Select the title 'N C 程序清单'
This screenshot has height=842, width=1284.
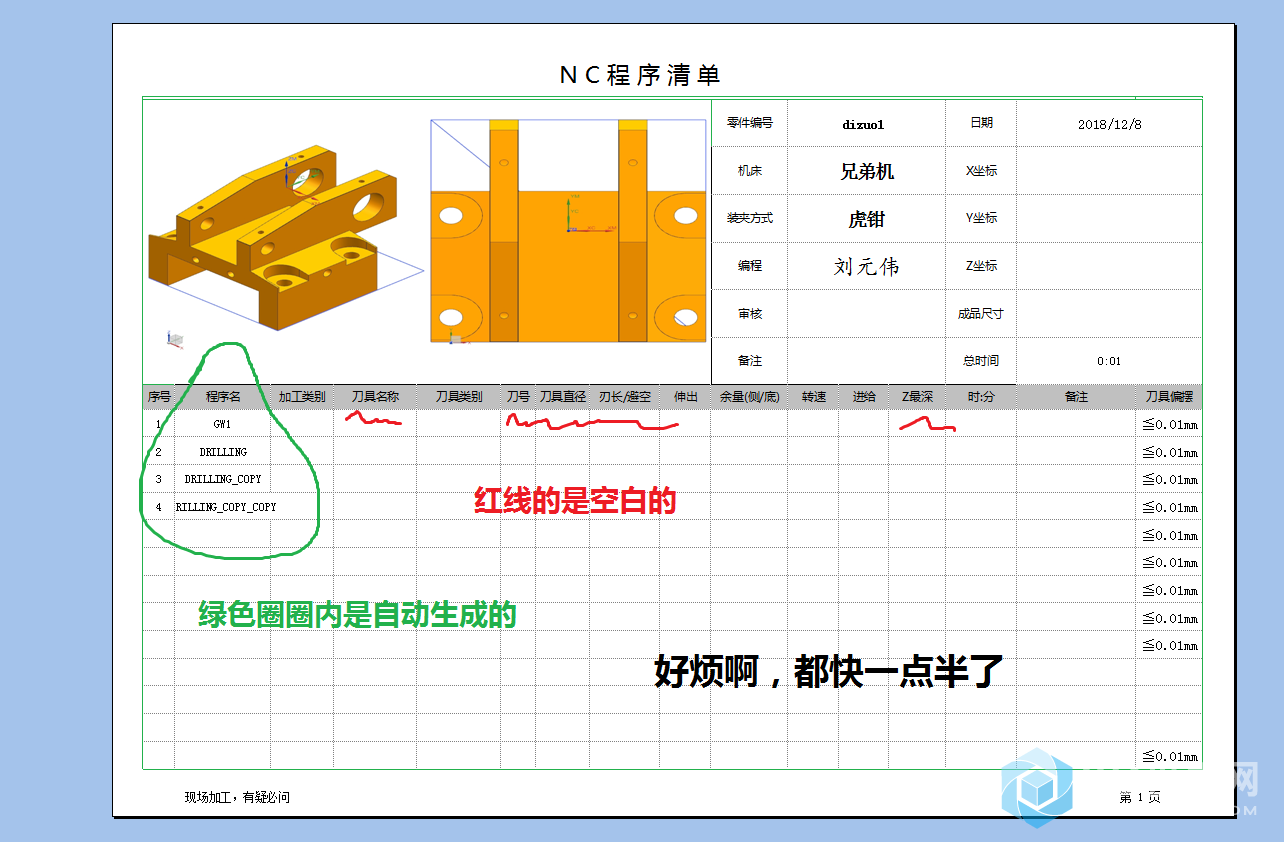639,75
